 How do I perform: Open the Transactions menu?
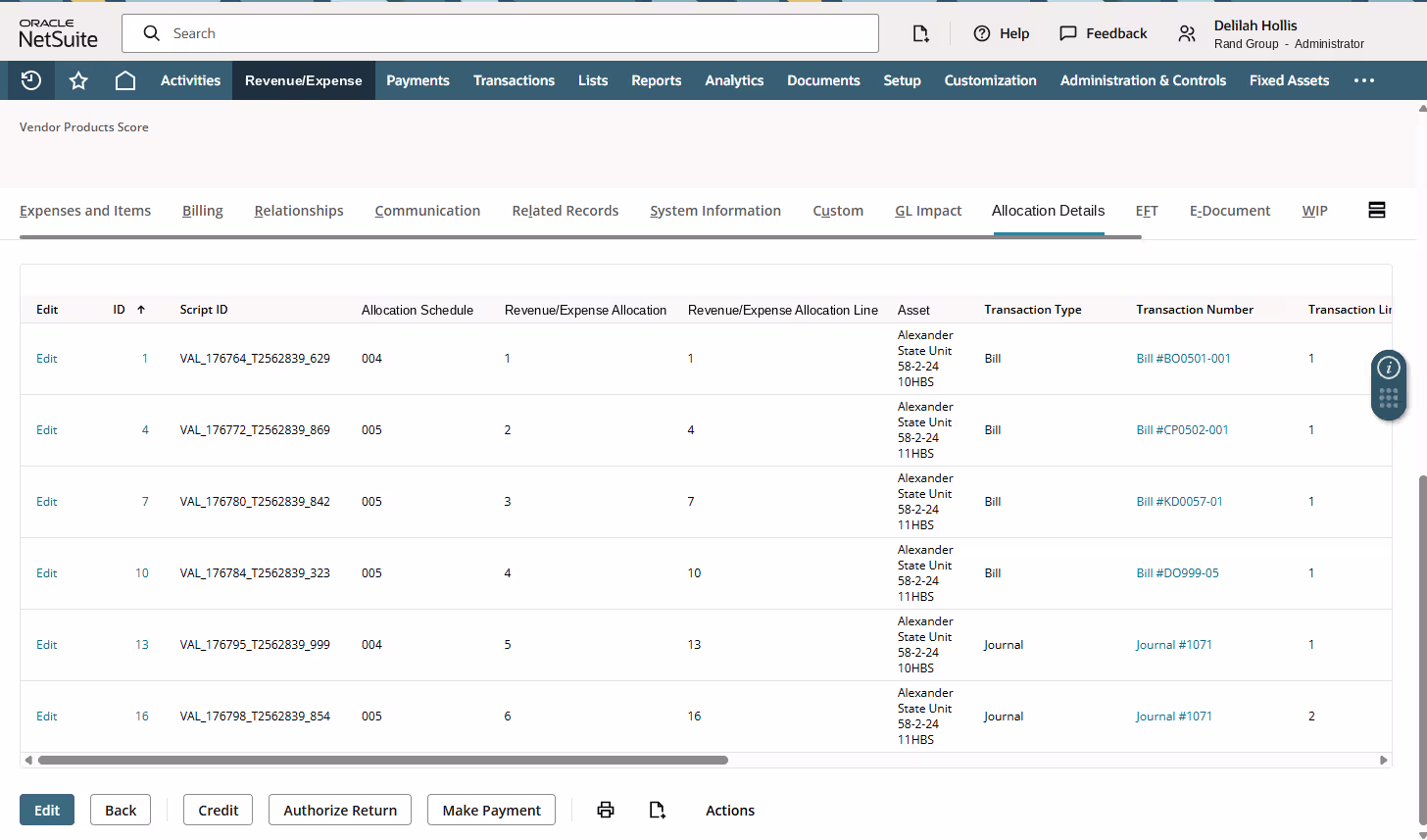click(x=514, y=80)
